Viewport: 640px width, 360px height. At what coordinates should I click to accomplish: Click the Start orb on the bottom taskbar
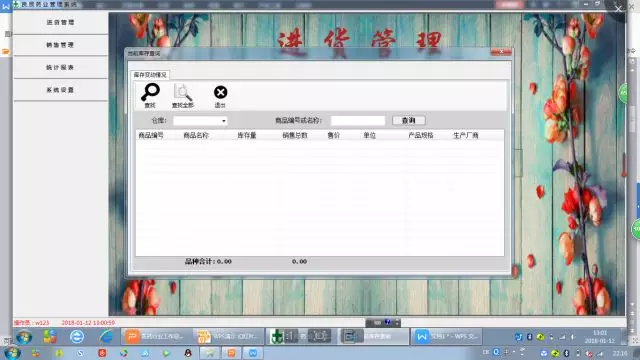(12, 353)
